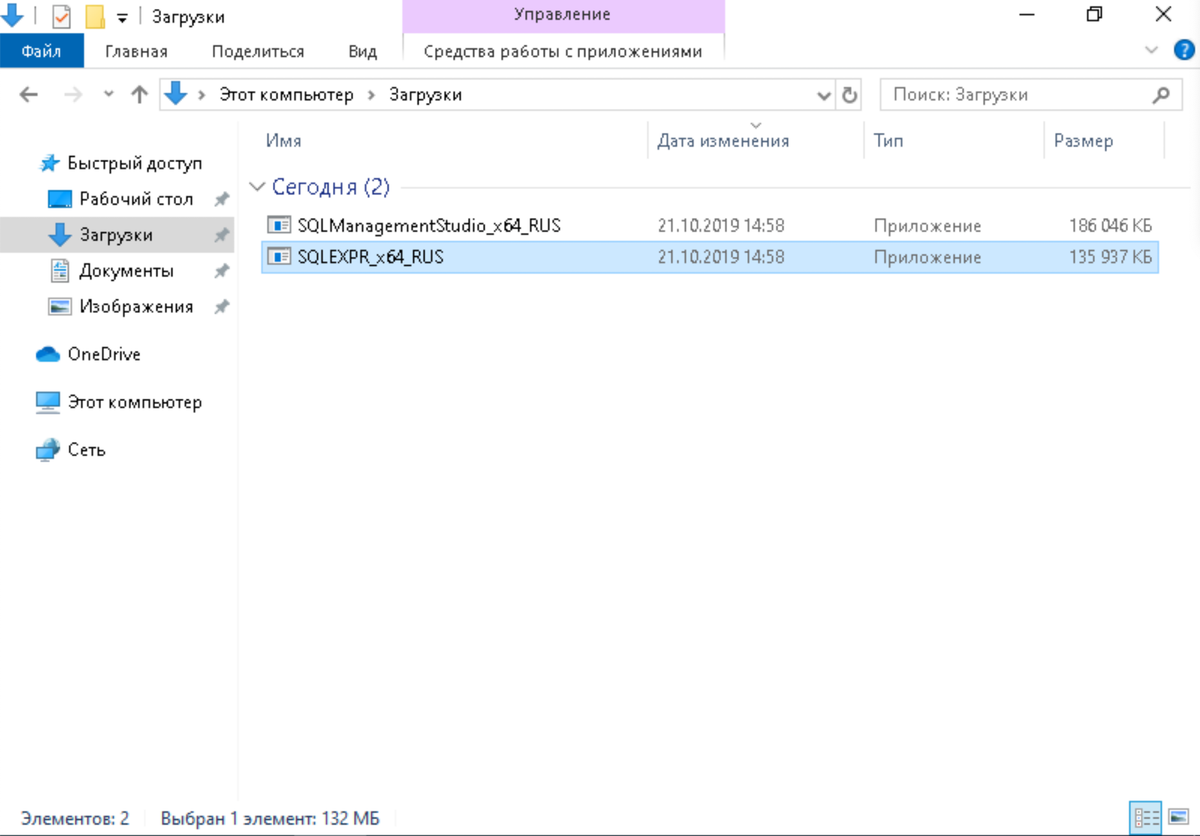The image size is (1200, 836).
Task: Click the date of SQLEXPR_x64_RUS row
Action: [x=721, y=257]
